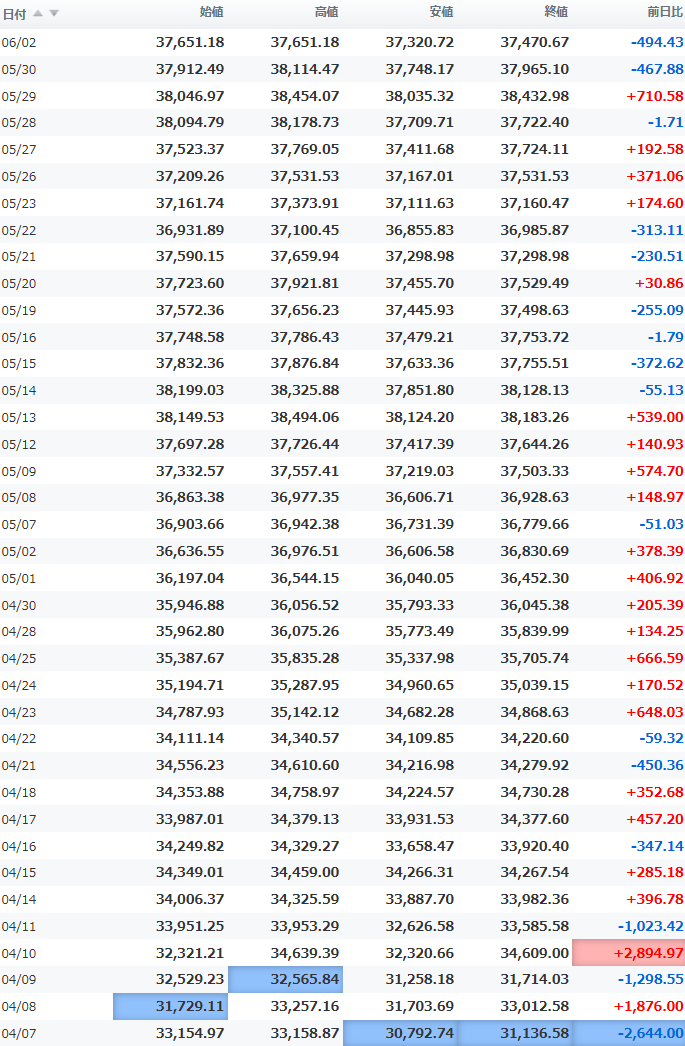Click closing value 38,432.98 on 05/29
This screenshot has height=1046, width=685.
pos(534,96)
